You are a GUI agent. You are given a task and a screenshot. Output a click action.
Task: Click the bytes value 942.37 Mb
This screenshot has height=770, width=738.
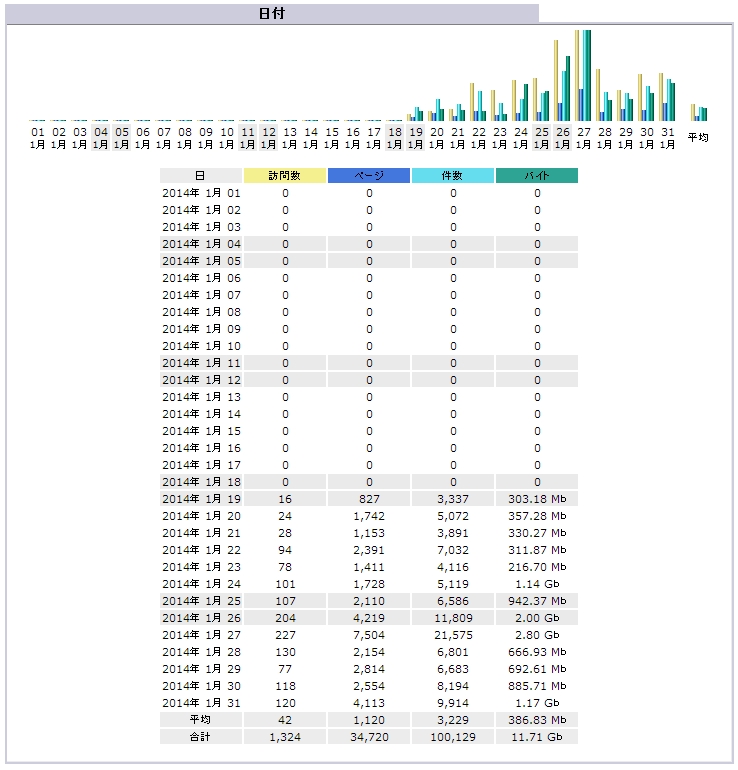tap(537, 601)
